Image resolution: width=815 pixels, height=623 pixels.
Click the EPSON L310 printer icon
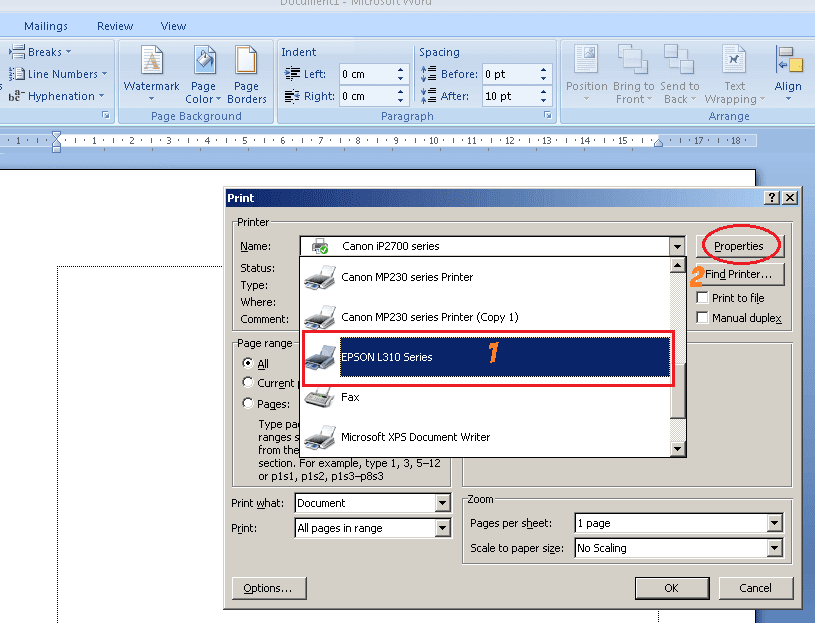coord(321,357)
